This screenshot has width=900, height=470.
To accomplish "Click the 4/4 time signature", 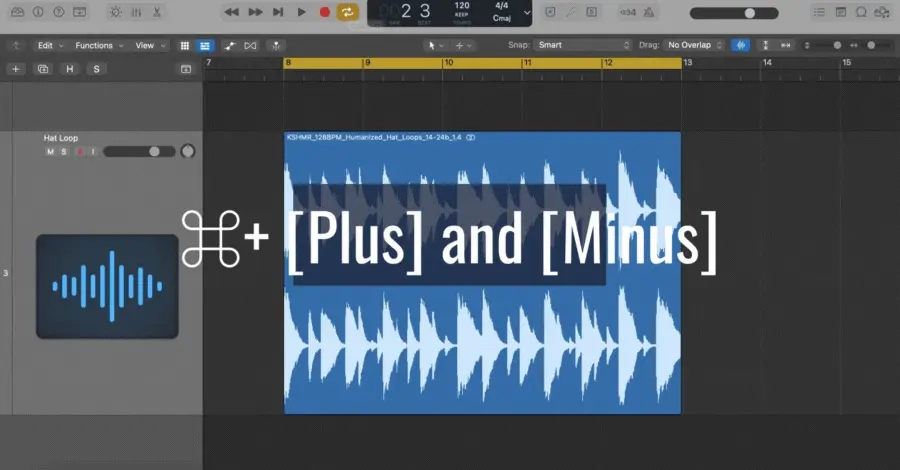I will point(501,6).
